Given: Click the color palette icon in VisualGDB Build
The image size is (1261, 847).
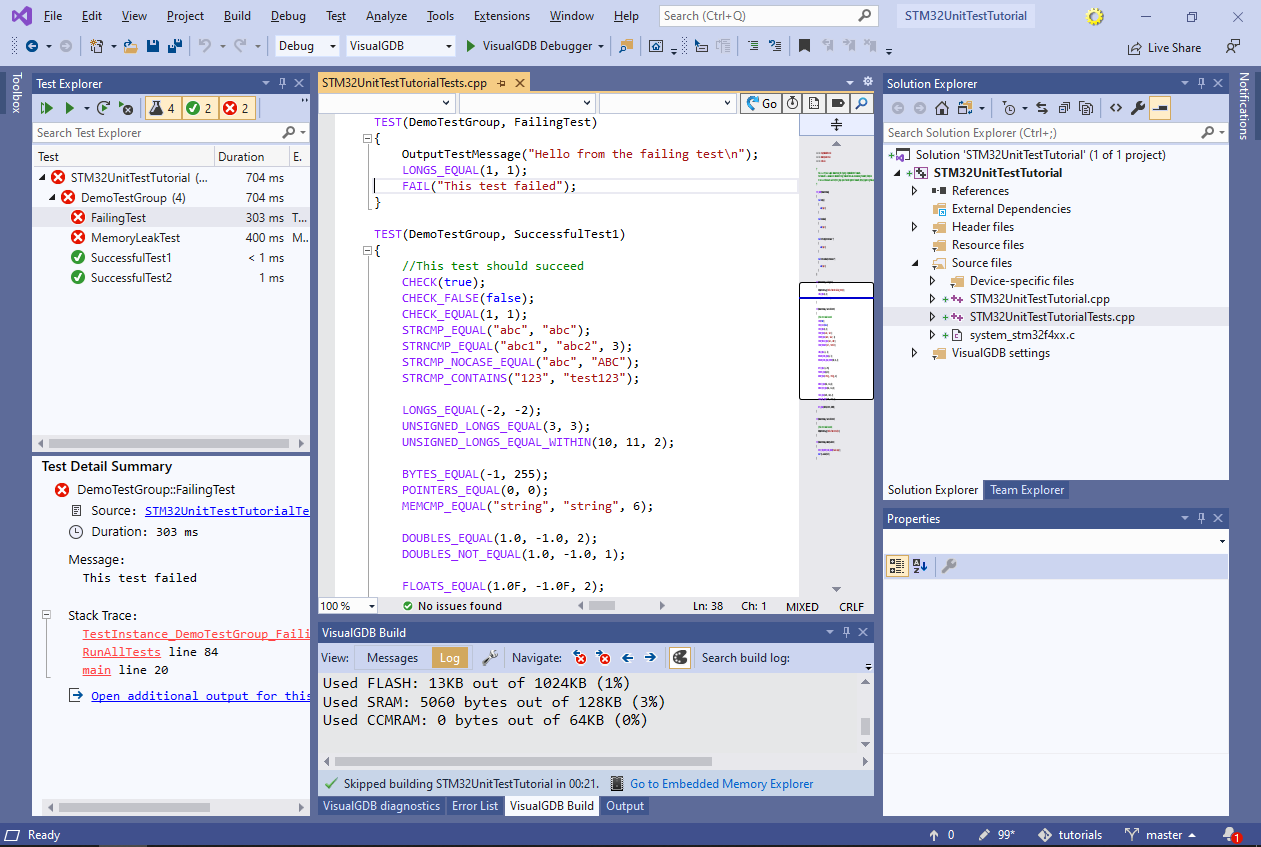Looking at the screenshot, I should pyautogui.click(x=680, y=657).
